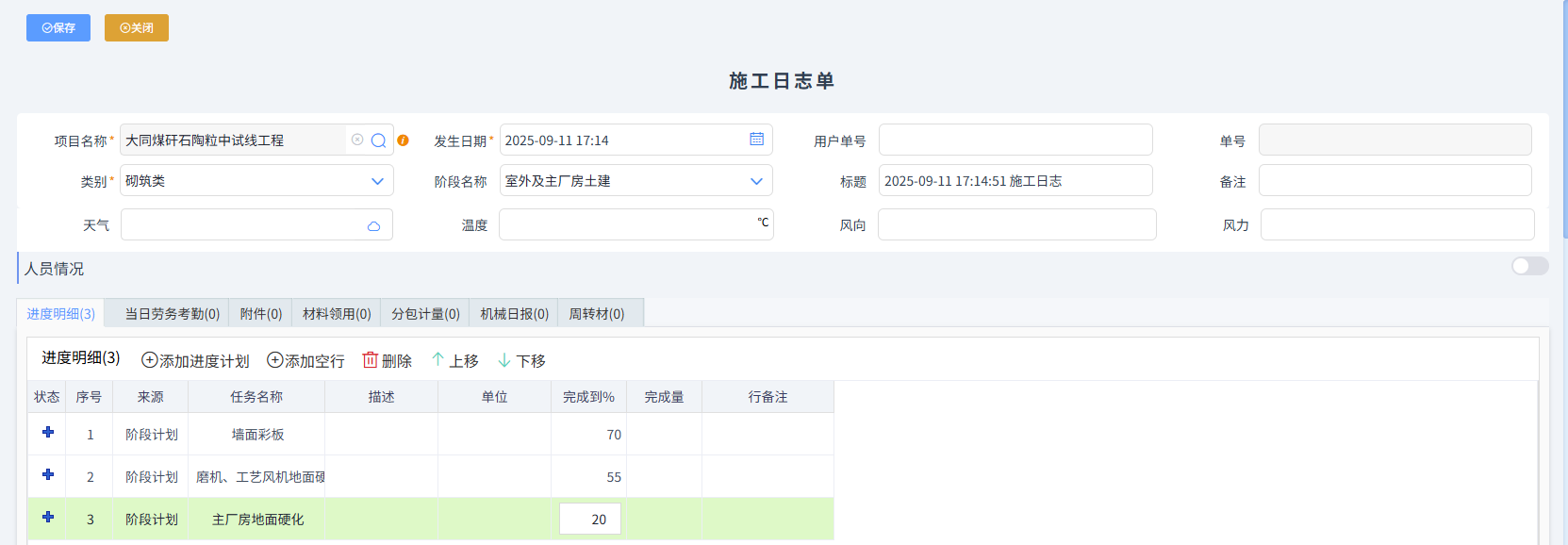The width and height of the screenshot is (1568, 545).
Task: Clear the 项目名称 field with the X icon
Action: pyautogui.click(x=357, y=140)
